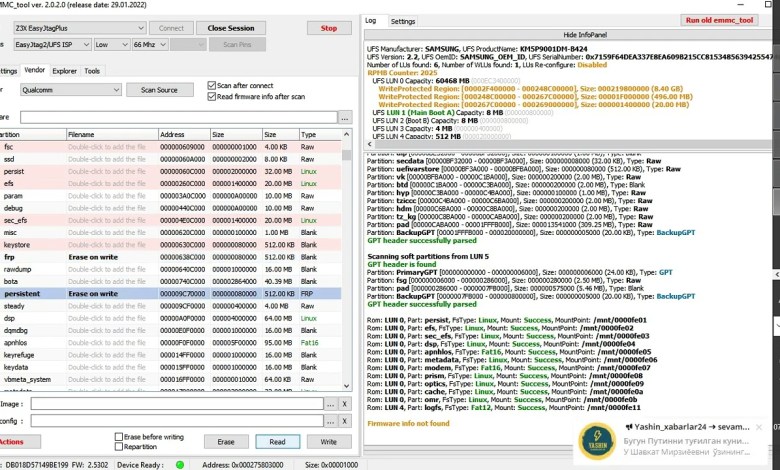Click the Image field browse button

[331, 403]
